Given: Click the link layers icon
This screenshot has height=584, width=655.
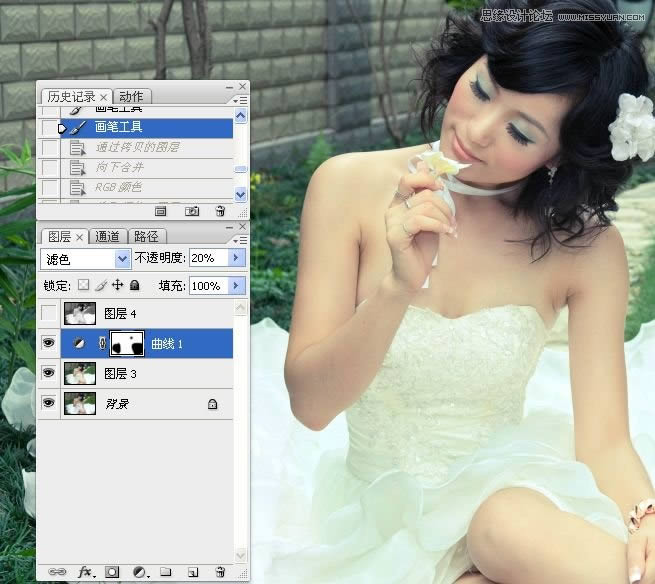Looking at the screenshot, I should (x=57, y=572).
